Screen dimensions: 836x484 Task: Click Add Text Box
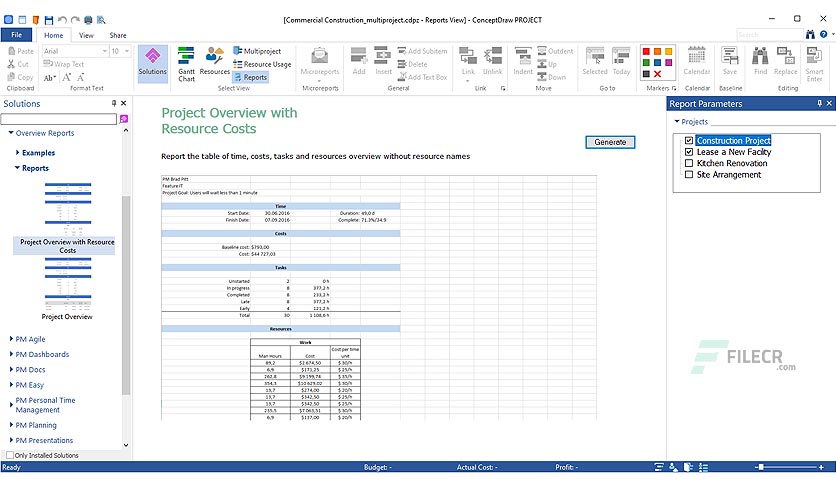[x=422, y=77]
